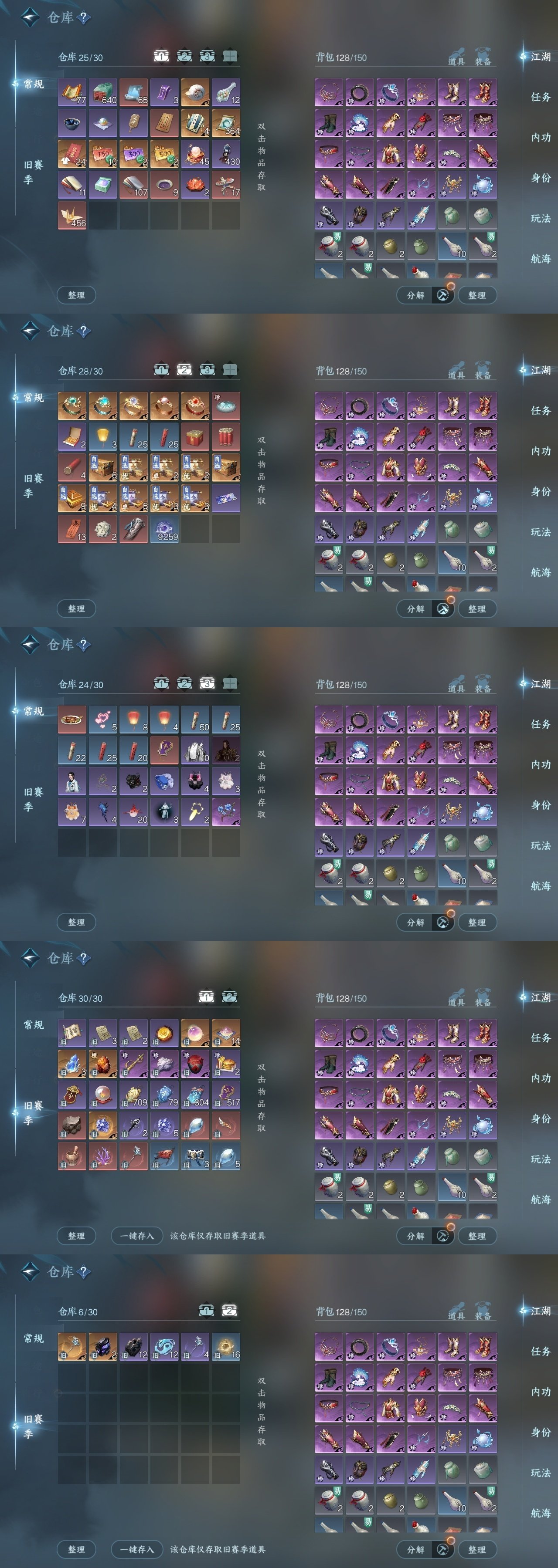Switch to warehouse page 3 in 仓库 24/30 view
Screen dimensions: 558x1568
207,683
